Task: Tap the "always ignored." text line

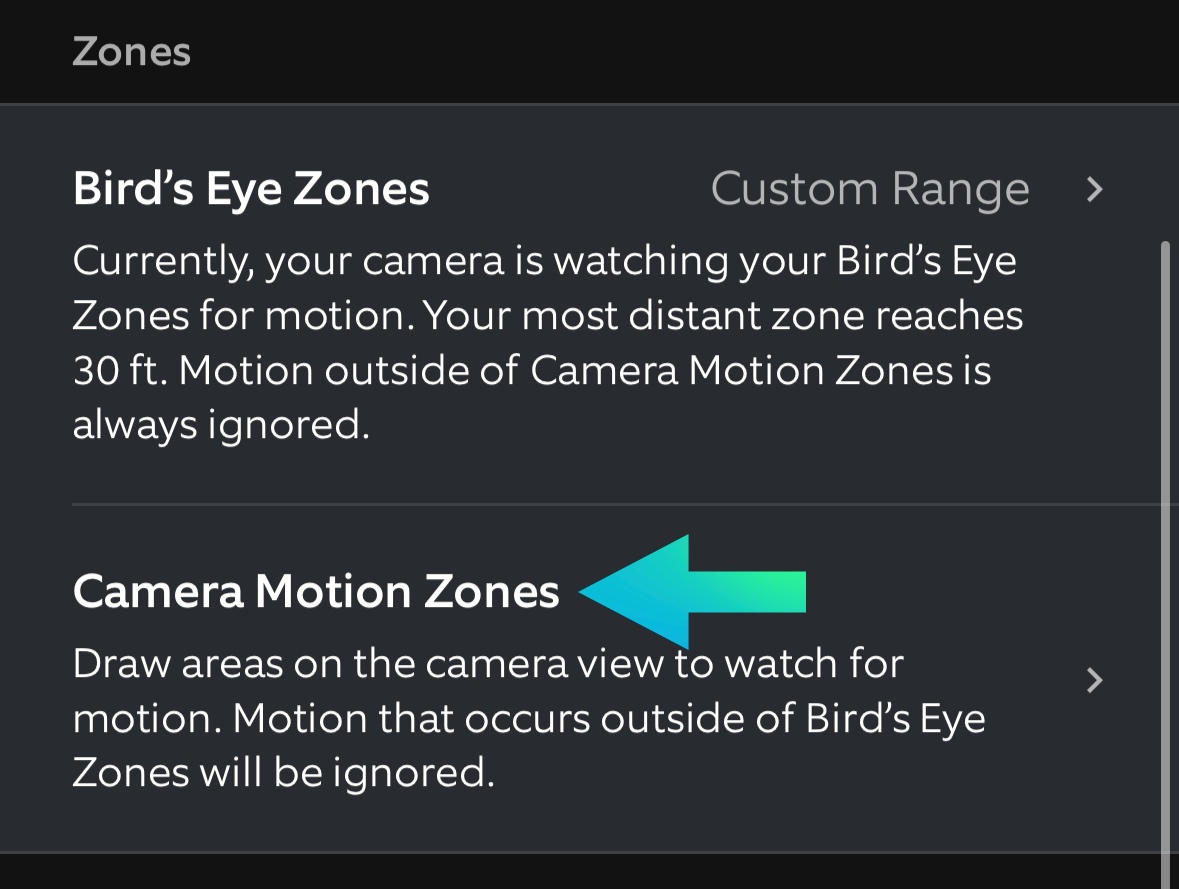Action: coord(221,426)
